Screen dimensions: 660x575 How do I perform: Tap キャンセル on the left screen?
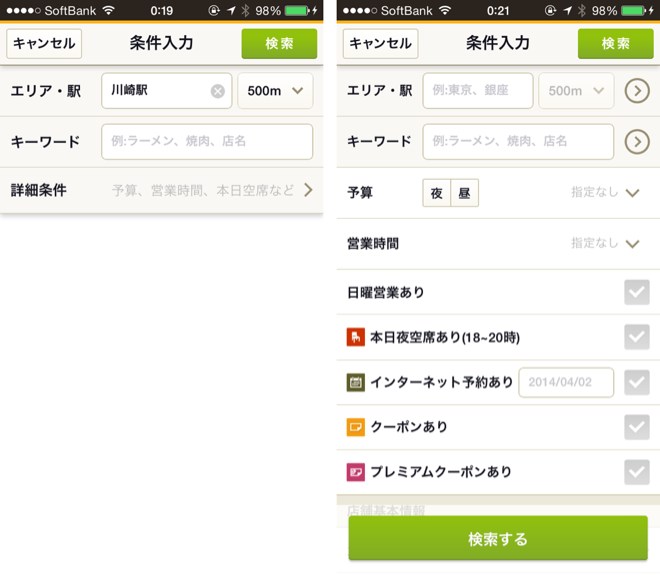coord(44,43)
